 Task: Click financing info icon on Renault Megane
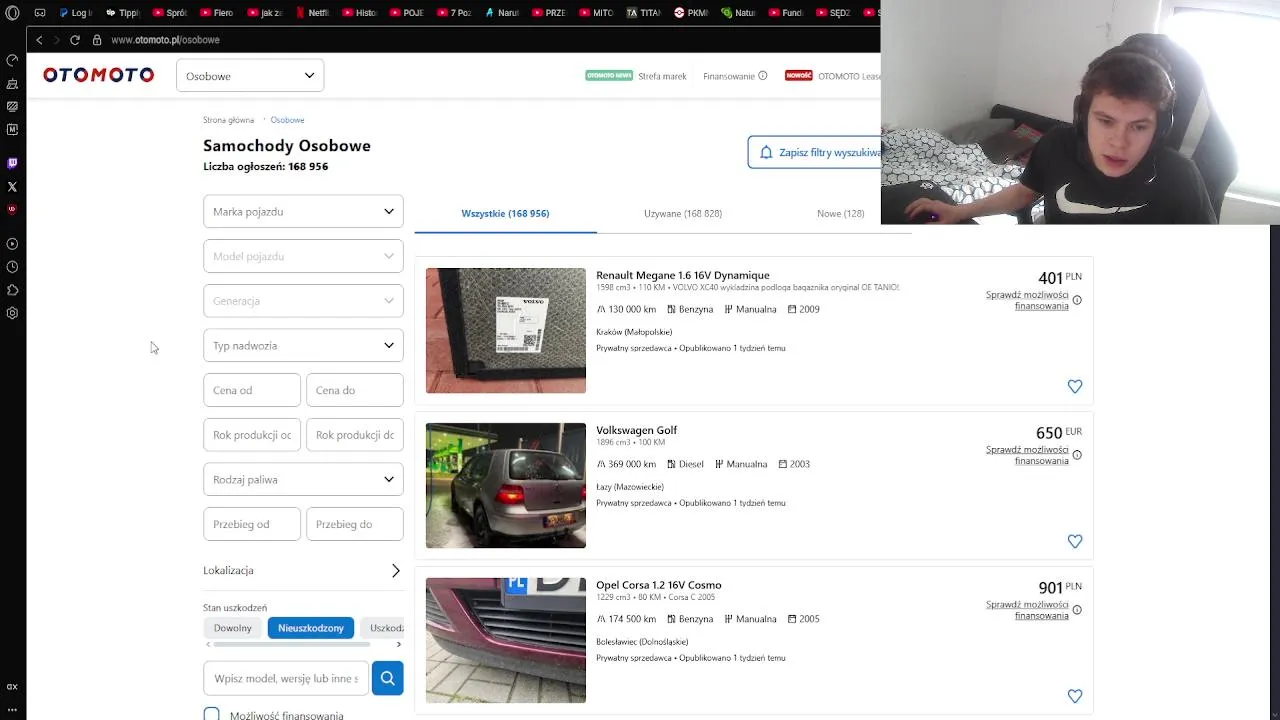click(x=1077, y=300)
